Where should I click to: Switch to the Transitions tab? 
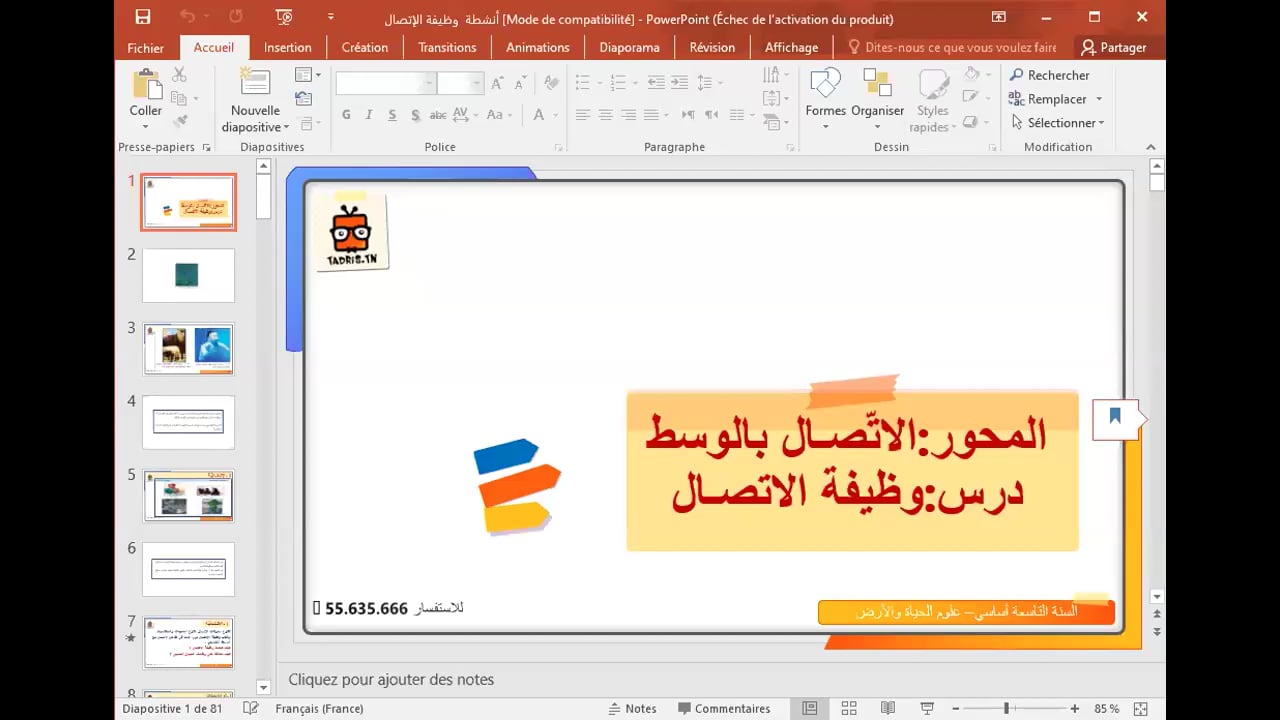click(x=447, y=47)
